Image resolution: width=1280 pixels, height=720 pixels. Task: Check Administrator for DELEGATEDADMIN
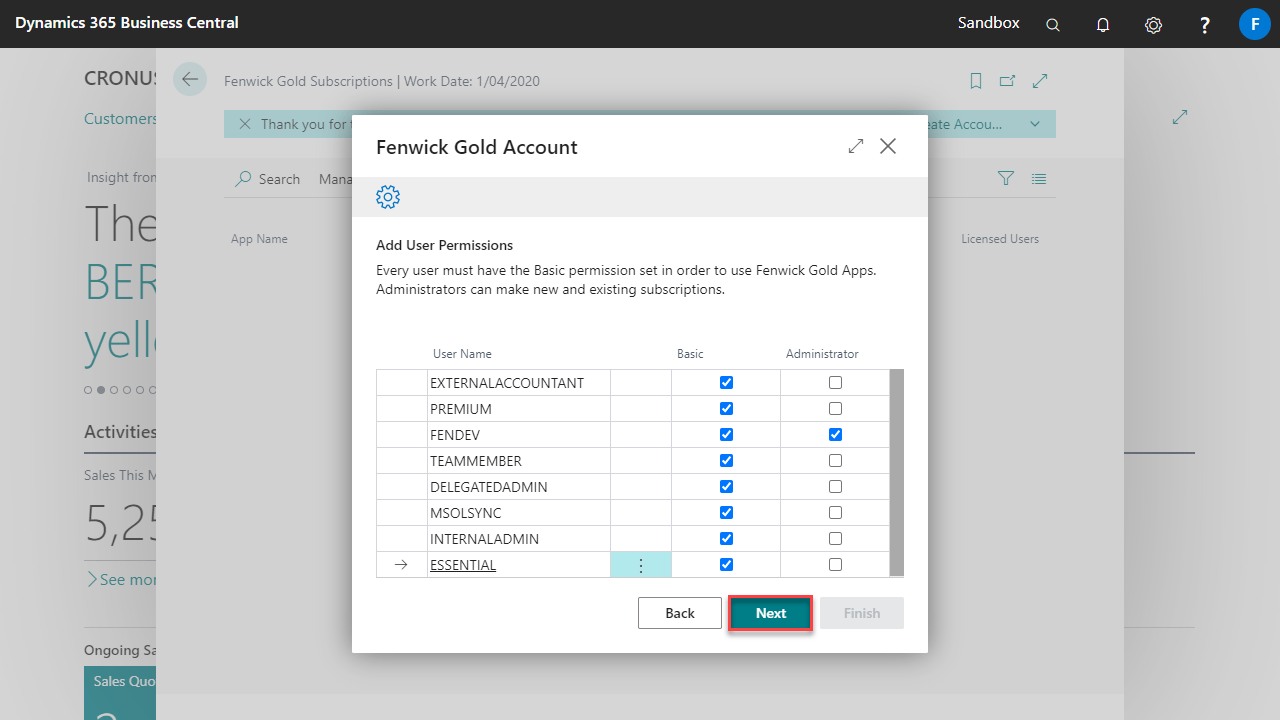(x=835, y=486)
